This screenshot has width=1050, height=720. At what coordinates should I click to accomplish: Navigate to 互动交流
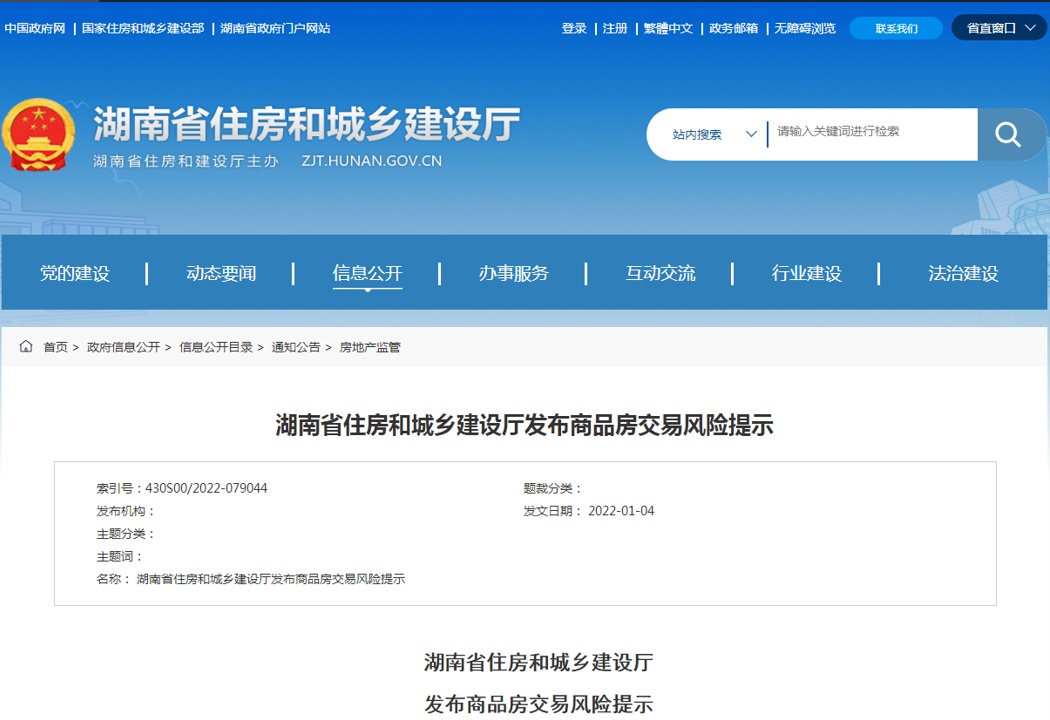coord(660,273)
